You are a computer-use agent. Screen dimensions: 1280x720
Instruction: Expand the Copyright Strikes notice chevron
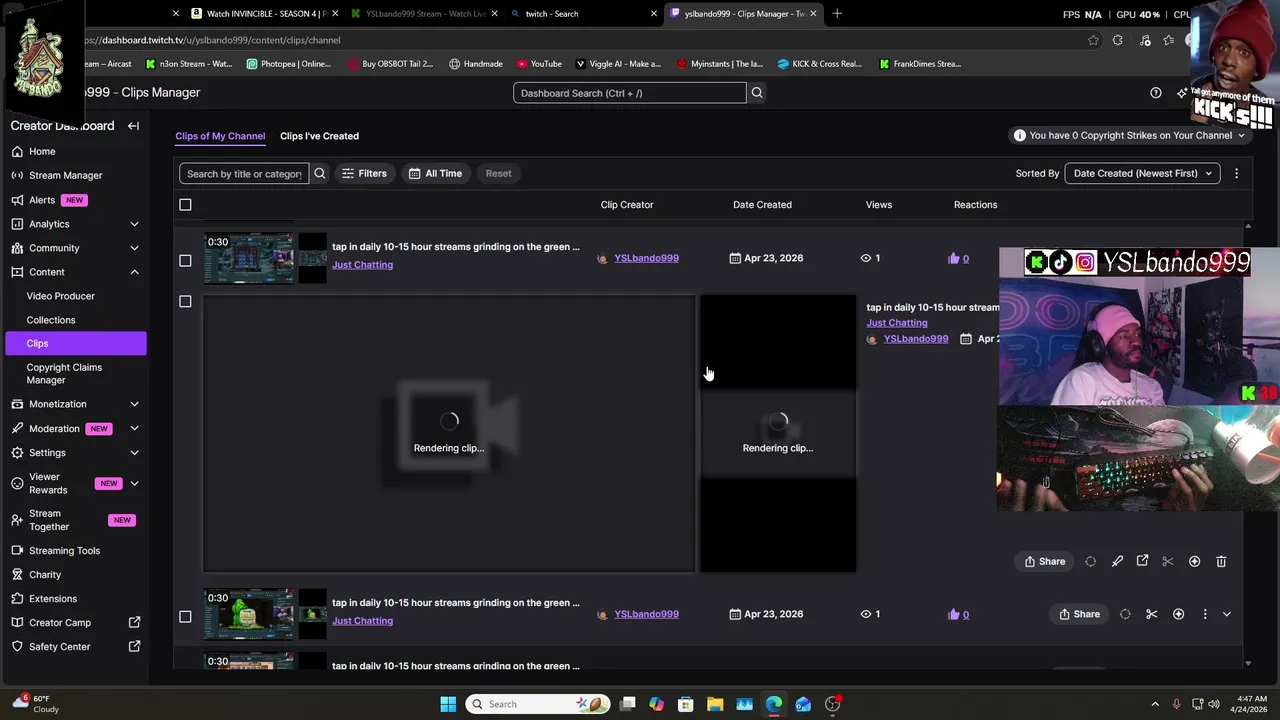pyautogui.click(x=1241, y=136)
